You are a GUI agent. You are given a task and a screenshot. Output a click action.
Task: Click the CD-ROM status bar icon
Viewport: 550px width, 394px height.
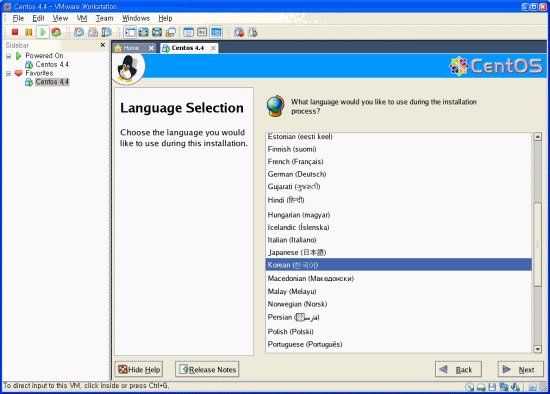481,387
